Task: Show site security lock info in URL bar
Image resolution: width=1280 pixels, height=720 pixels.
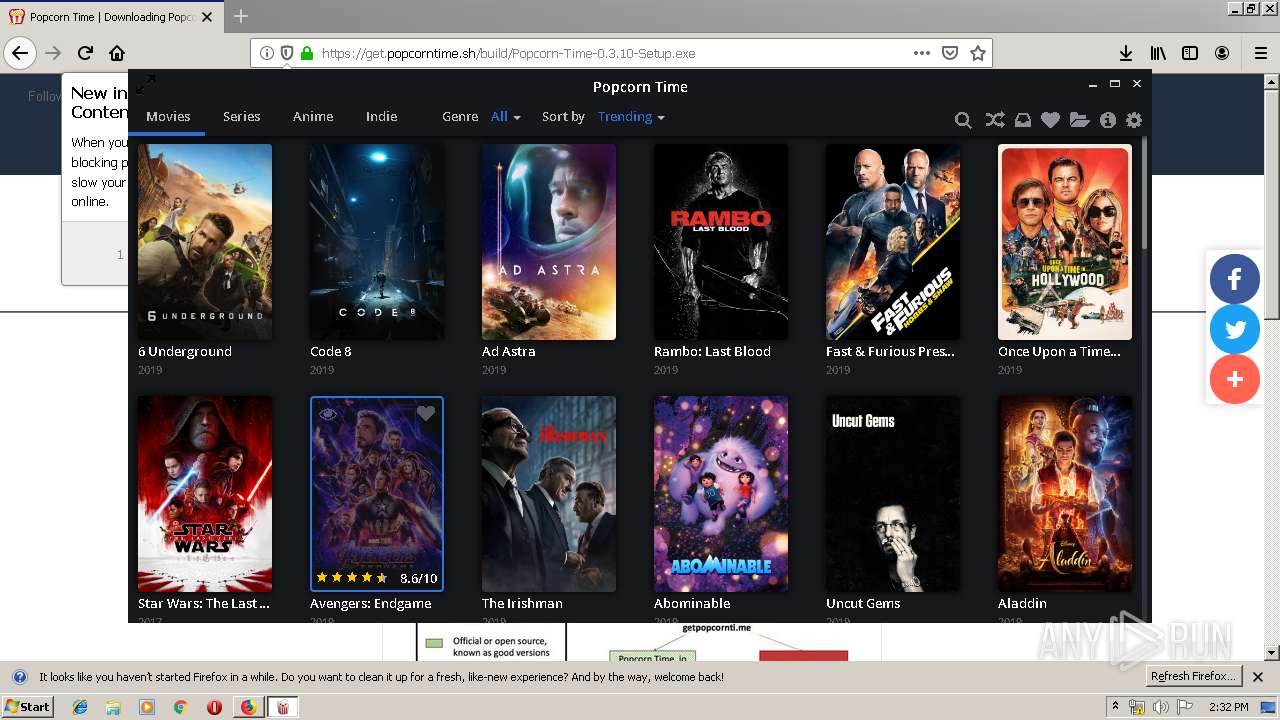Action: pyautogui.click(x=307, y=53)
